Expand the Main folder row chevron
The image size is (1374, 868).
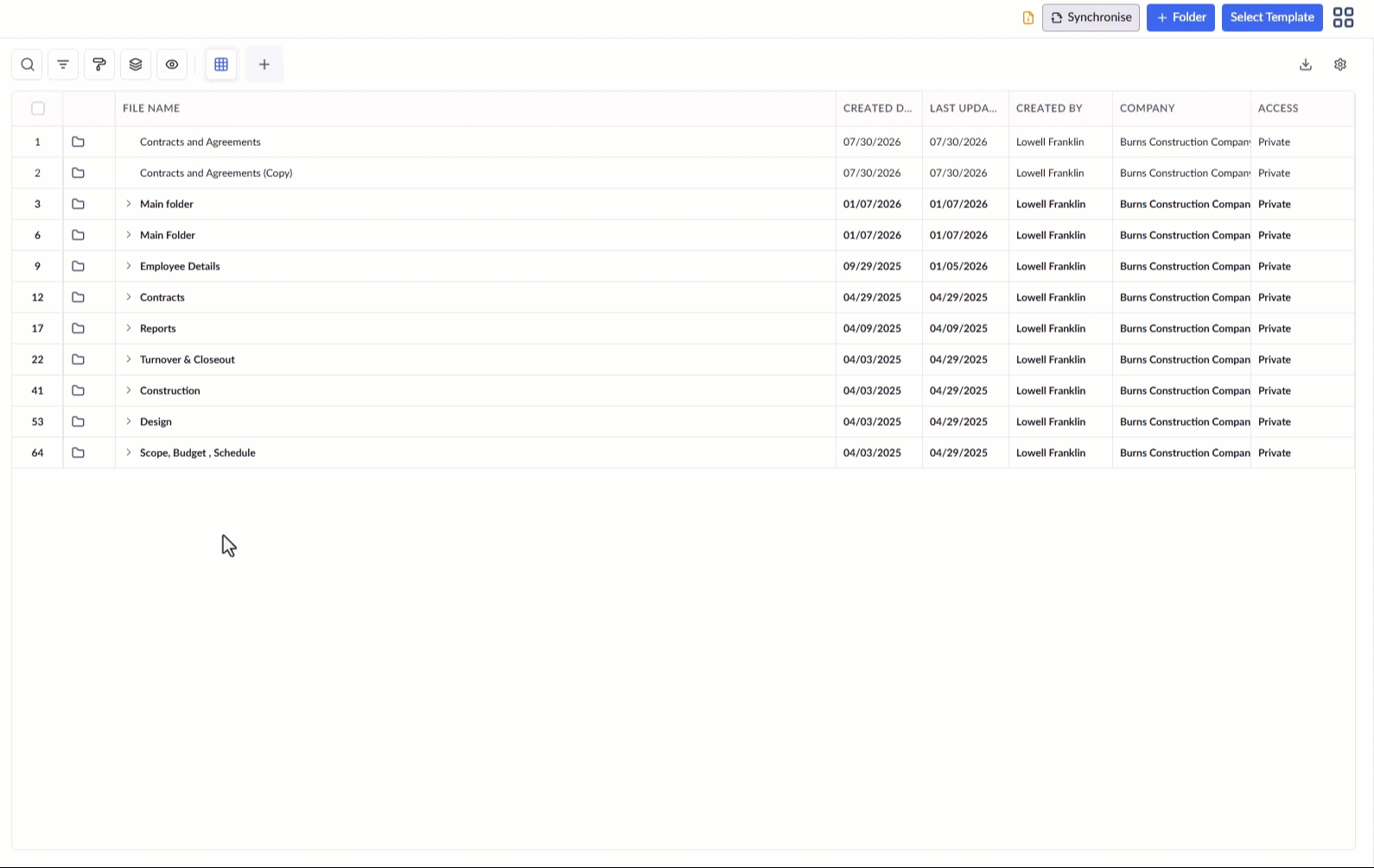click(129, 204)
